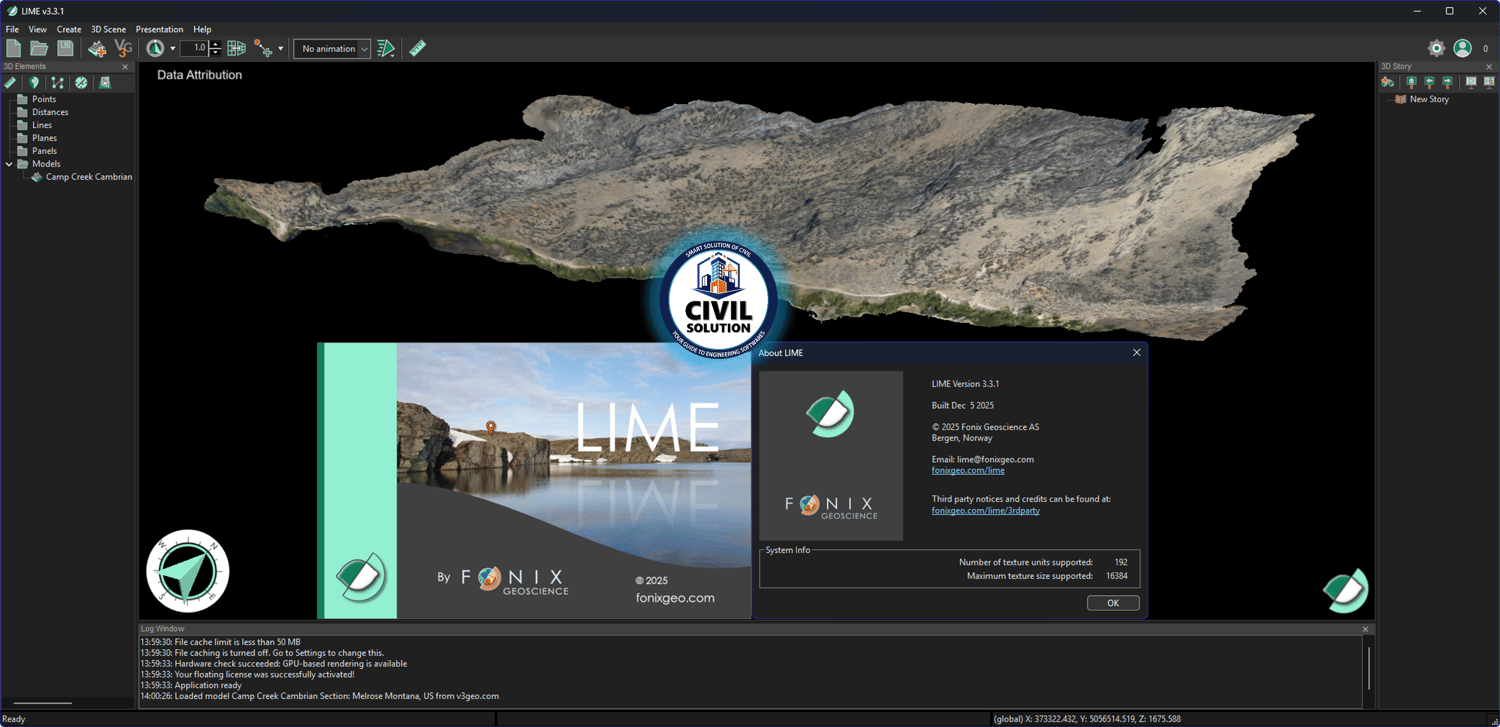The width and height of the screenshot is (1500, 727).
Task: Open the V3Geo model browser icon
Action: 123,48
